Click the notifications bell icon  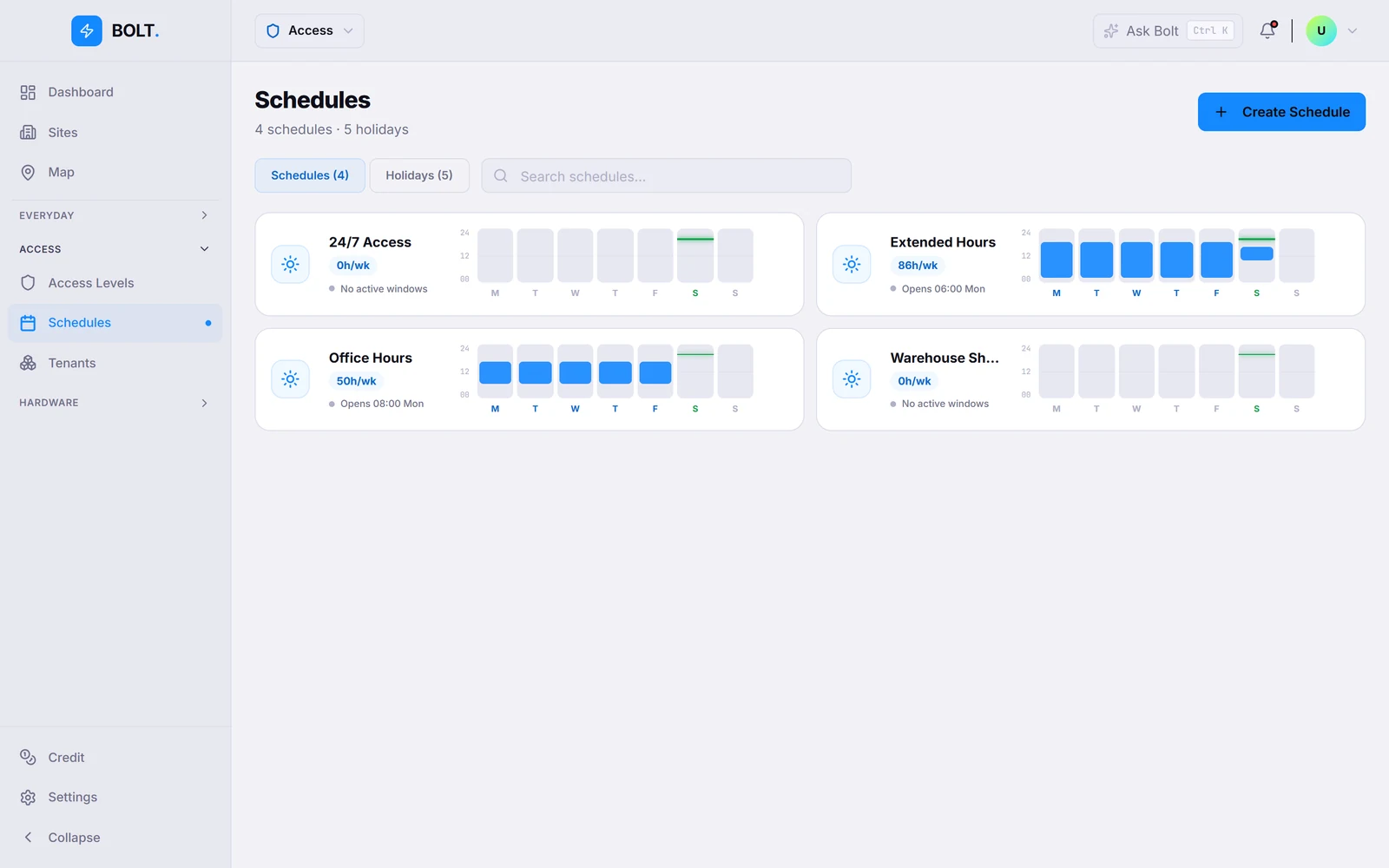(x=1267, y=30)
